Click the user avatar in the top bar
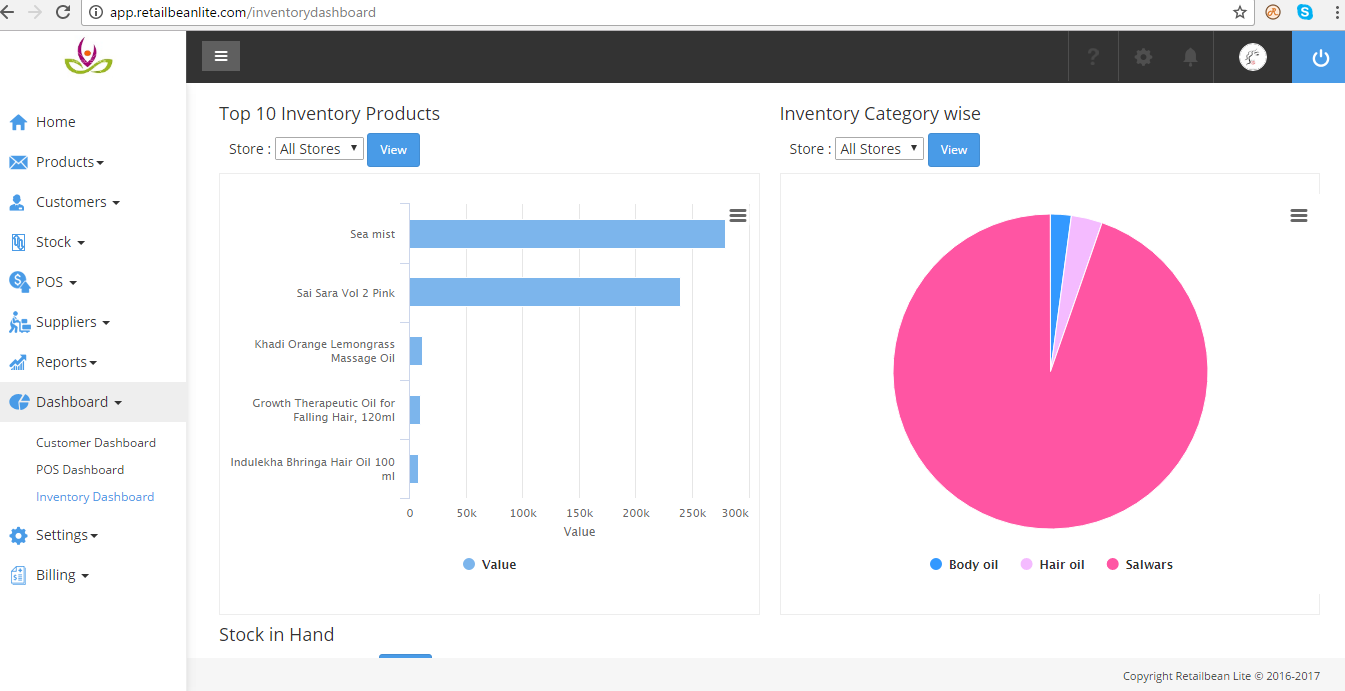Image resolution: width=1345 pixels, height=691 pixels. coord(1252,57)
